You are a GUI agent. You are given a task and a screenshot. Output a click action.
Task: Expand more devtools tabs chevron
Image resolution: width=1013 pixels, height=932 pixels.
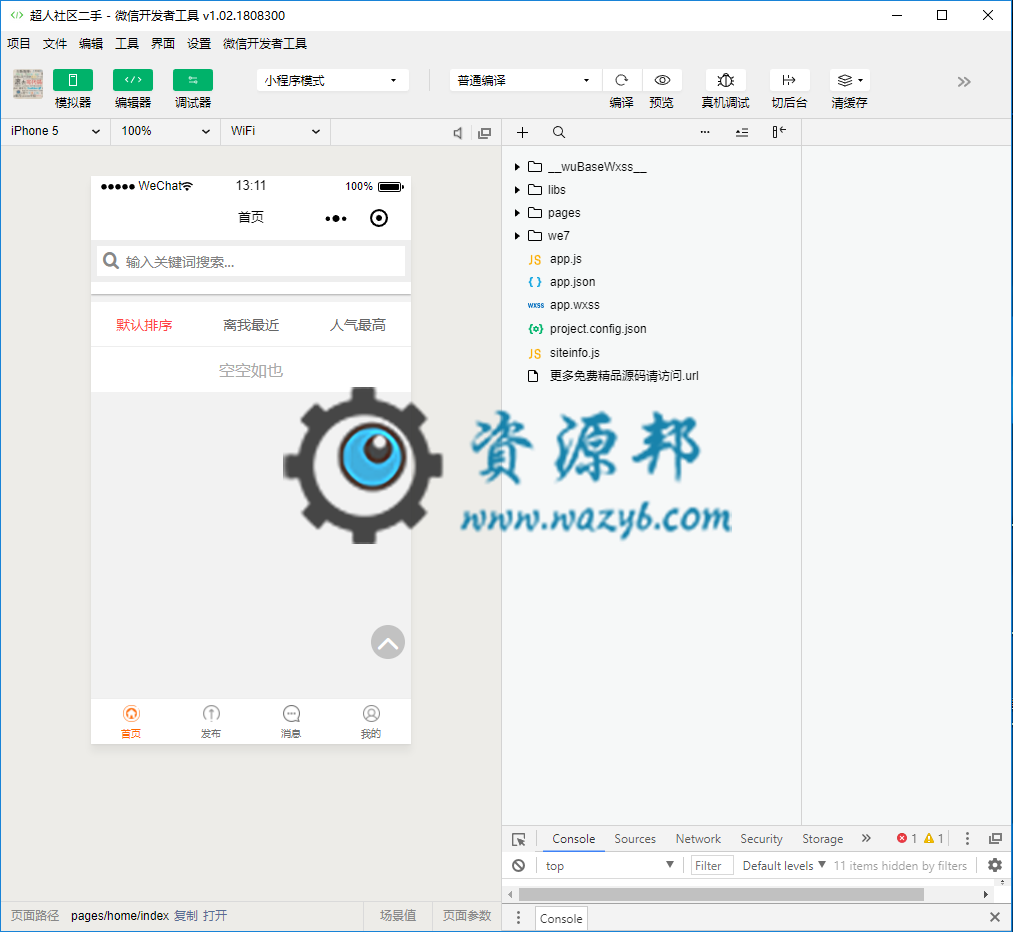[x=866, y=838]
